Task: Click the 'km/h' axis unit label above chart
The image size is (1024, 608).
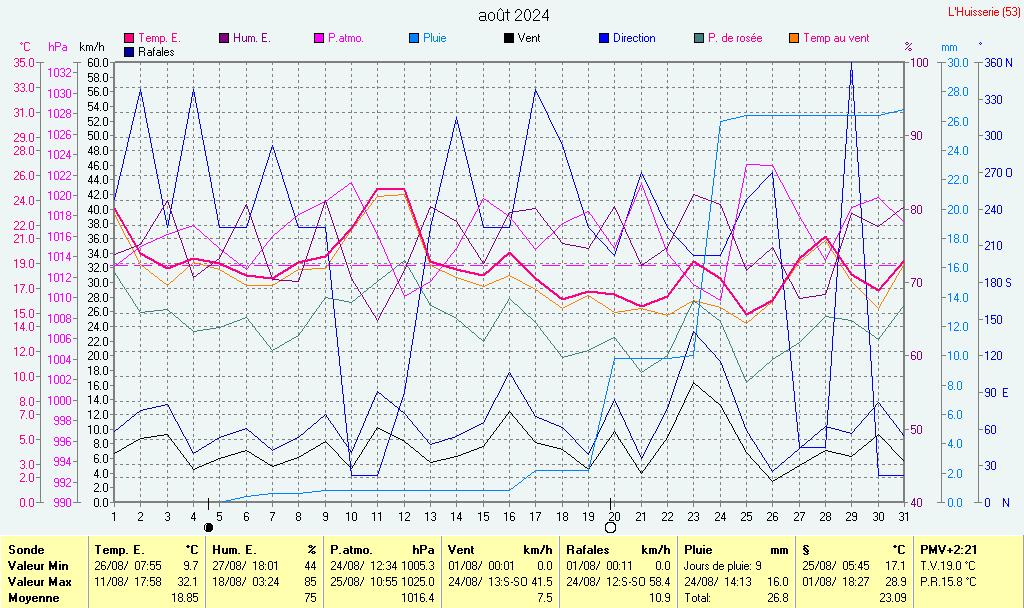Action: pos(92,47)
